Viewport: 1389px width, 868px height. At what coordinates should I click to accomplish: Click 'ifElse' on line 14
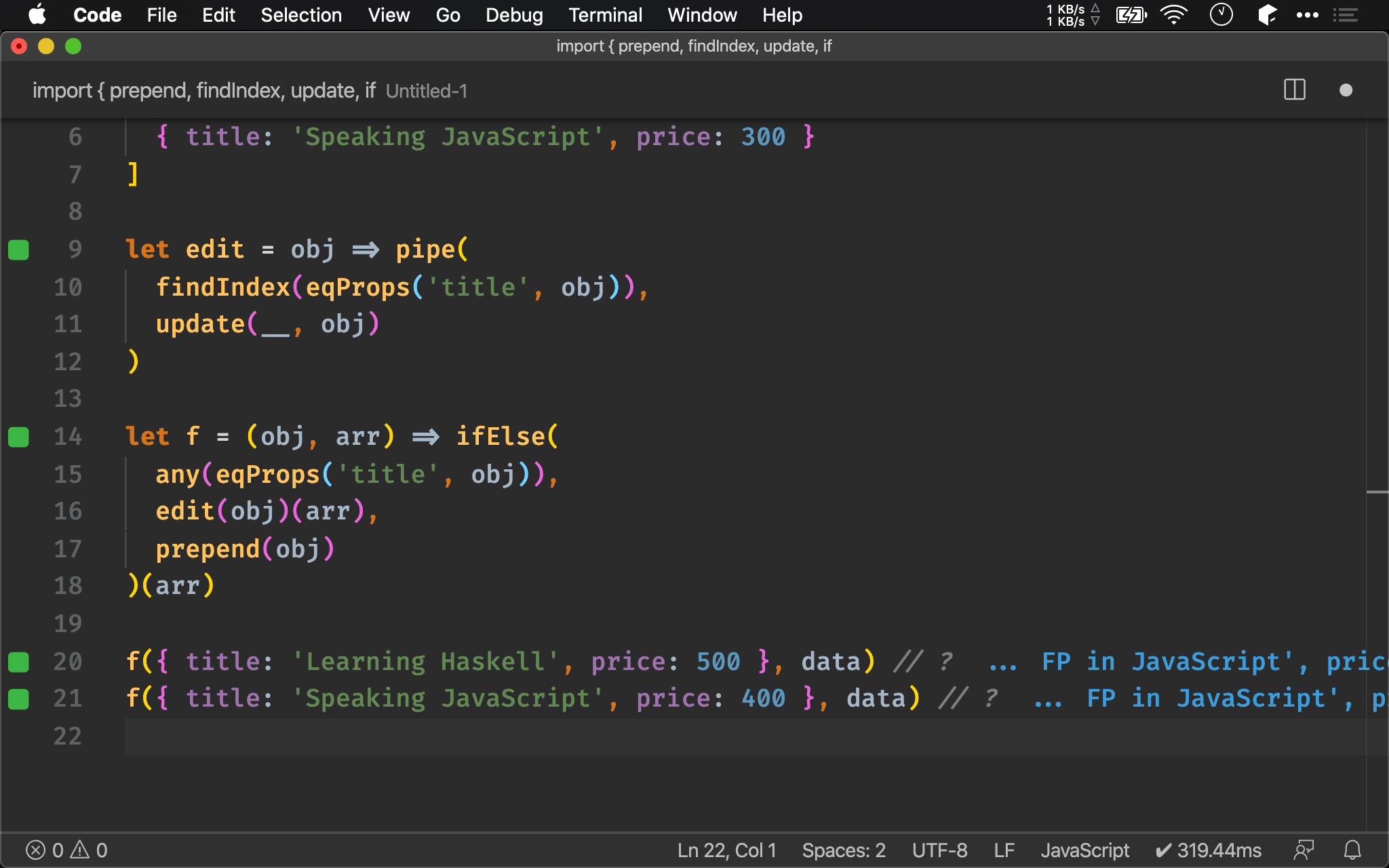pyautogui.click(x=501, y=437)
